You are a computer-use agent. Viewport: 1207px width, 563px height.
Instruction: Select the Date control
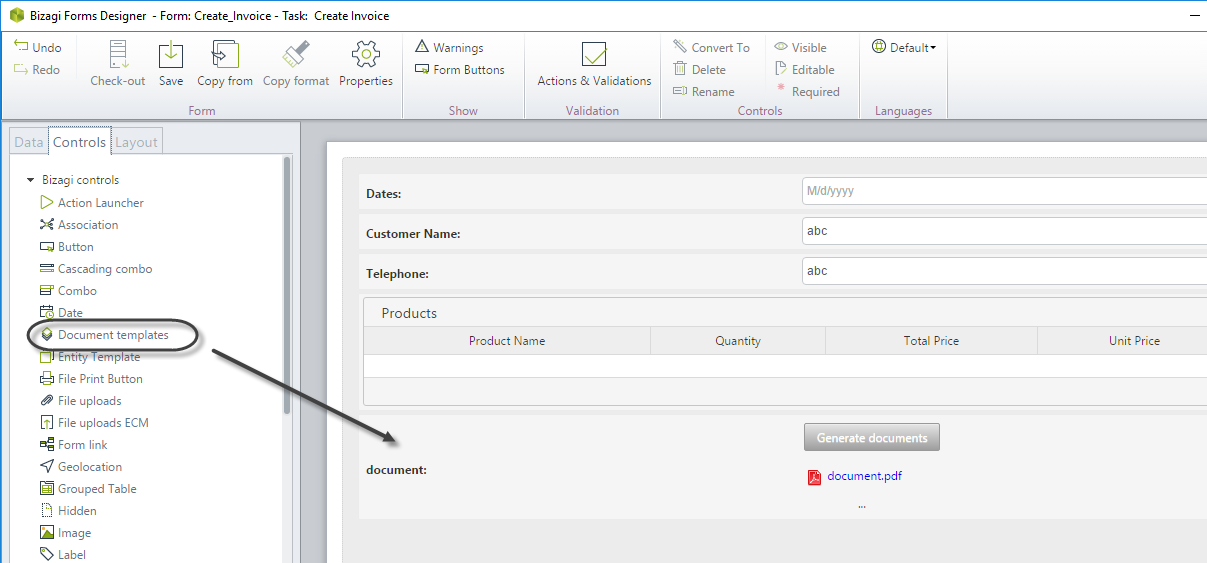(61, 312)
